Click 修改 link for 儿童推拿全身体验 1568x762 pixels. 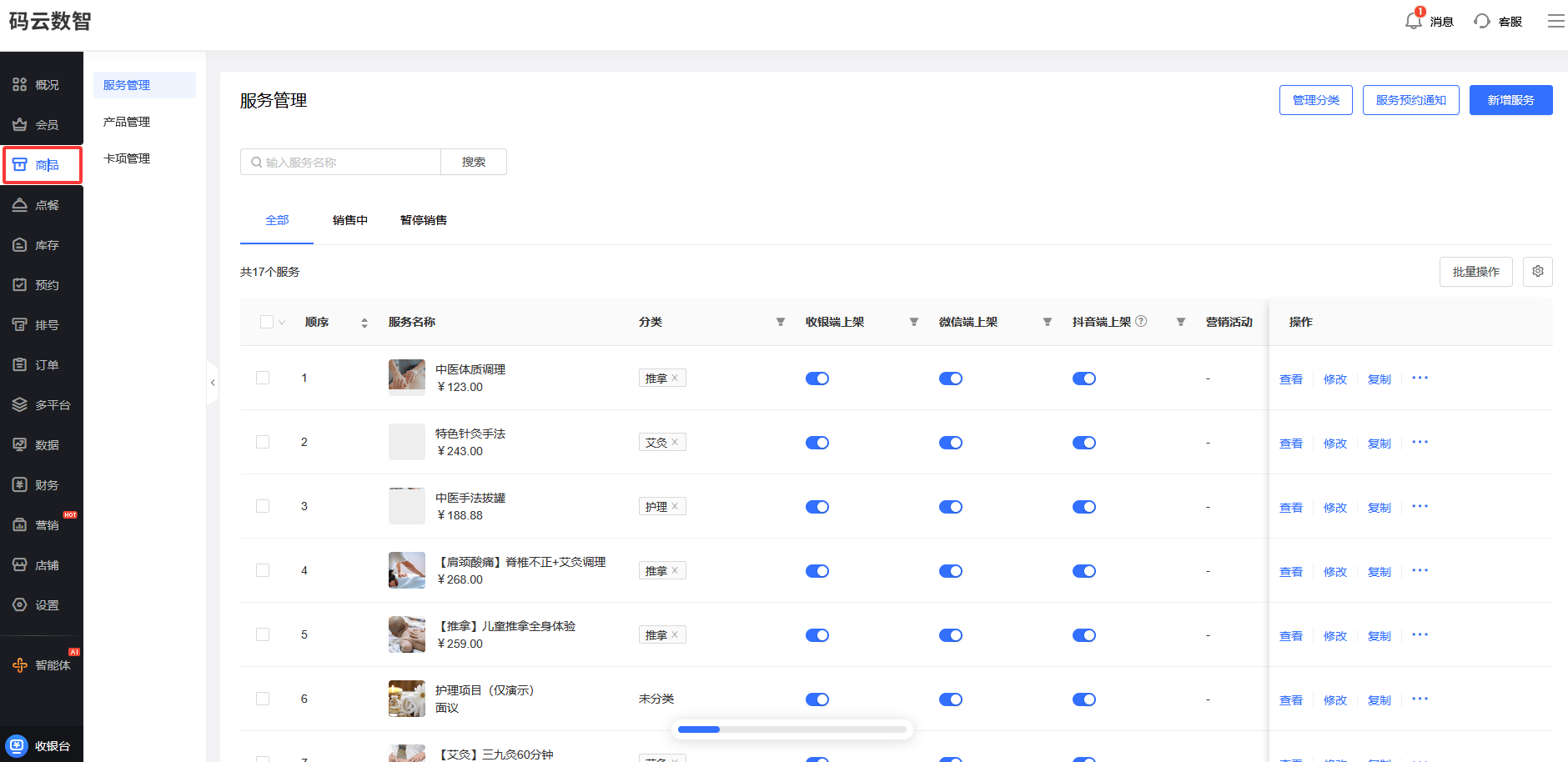[x=1334, y=636]
